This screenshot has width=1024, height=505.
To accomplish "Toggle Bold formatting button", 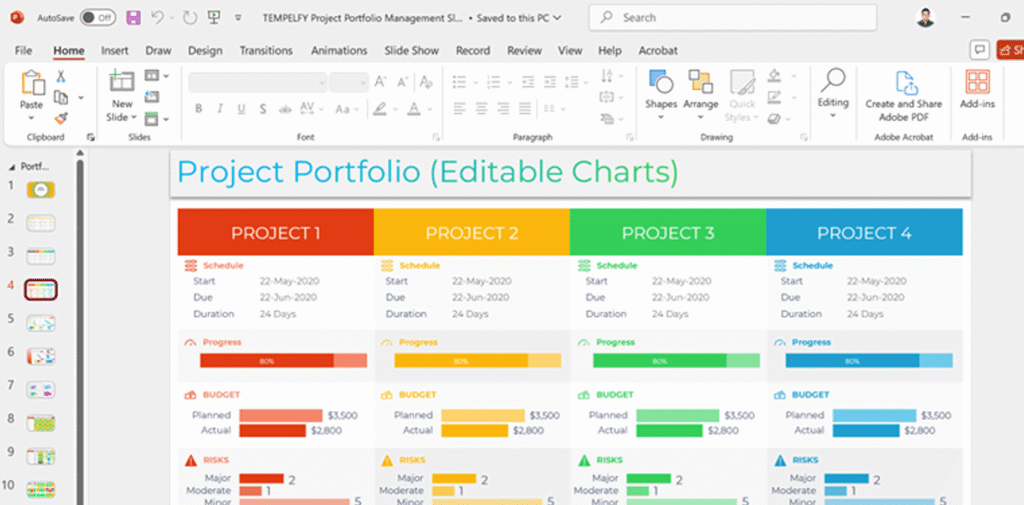I will [198, 109].
